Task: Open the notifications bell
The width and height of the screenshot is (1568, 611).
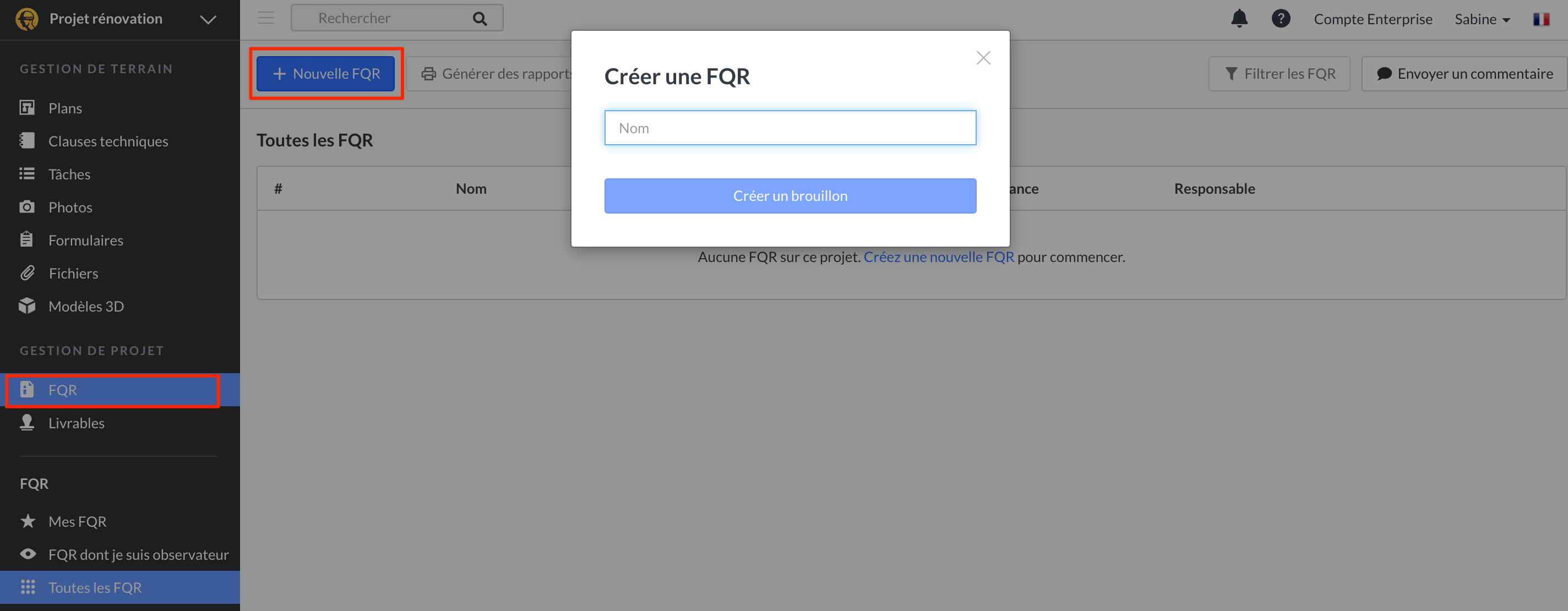Action: (x=1239, y=18)
